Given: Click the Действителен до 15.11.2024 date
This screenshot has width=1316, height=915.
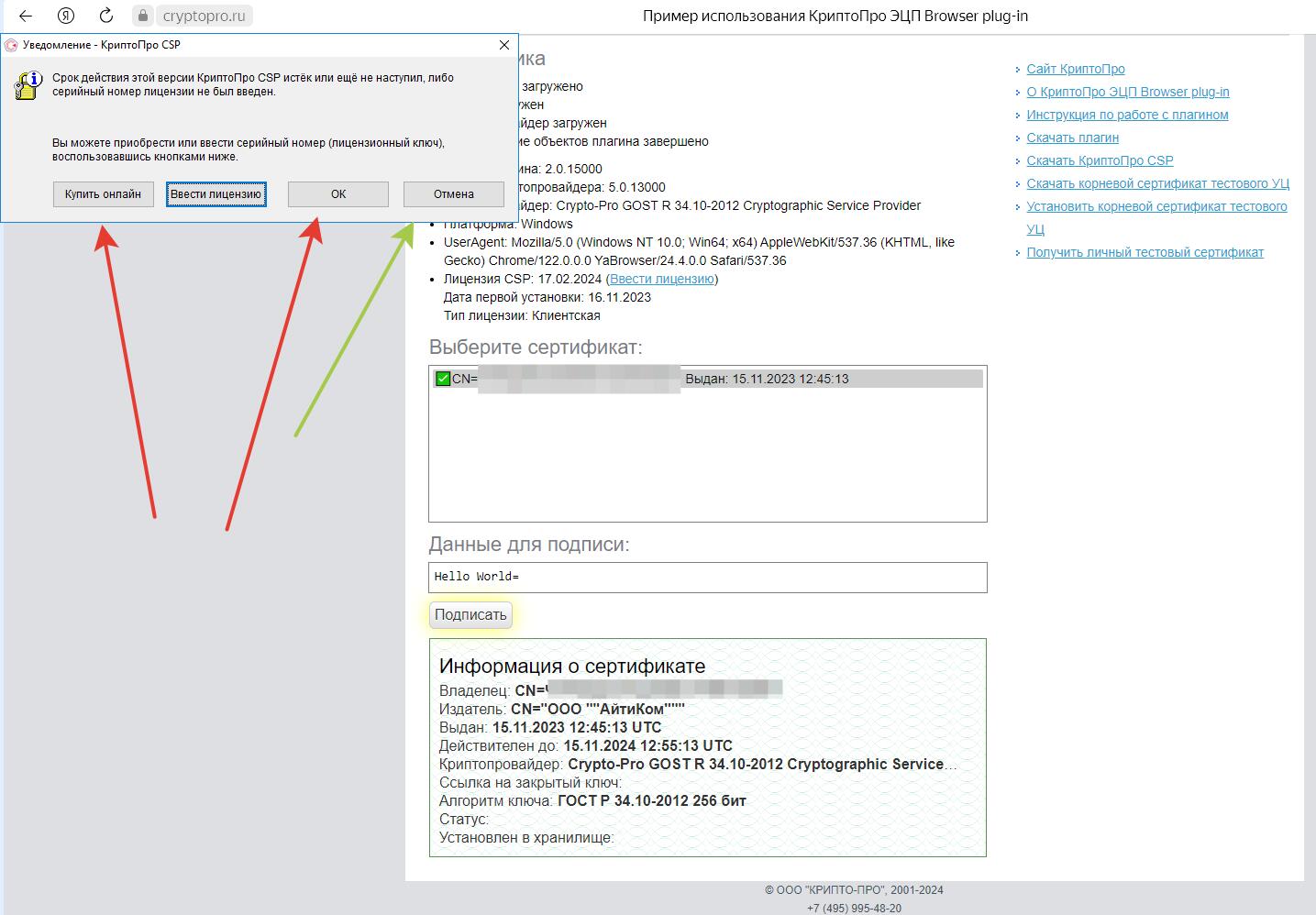Looking at the screenshot, I should [x=586, y=745].
